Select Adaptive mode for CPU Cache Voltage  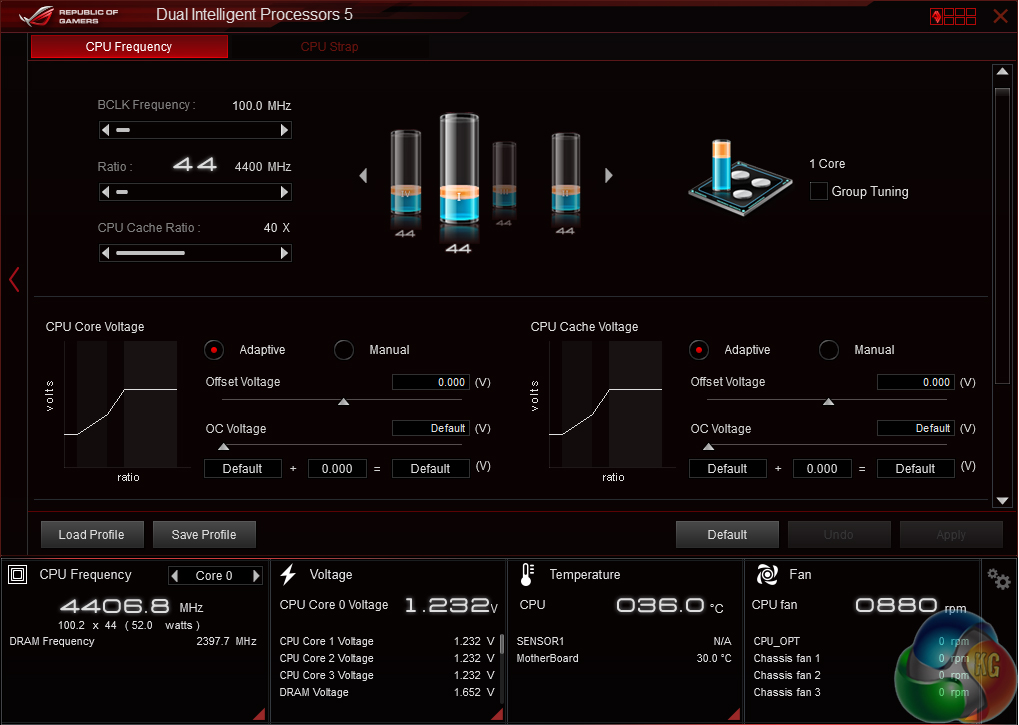click(699, 350)
